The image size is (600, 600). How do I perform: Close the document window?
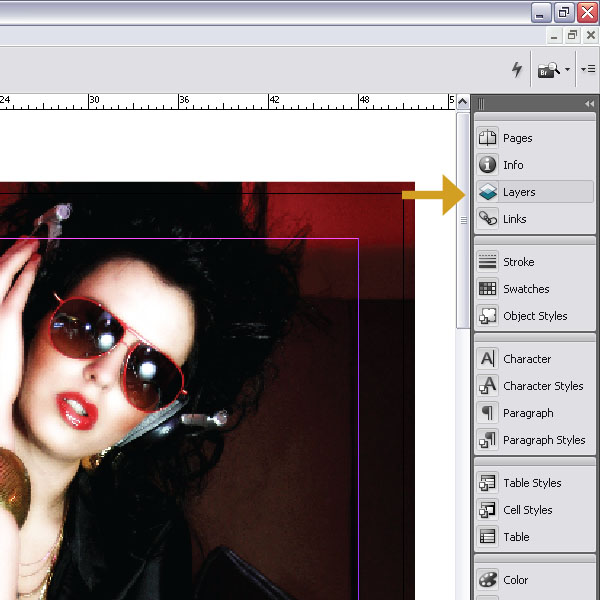[x=590, y=36]
